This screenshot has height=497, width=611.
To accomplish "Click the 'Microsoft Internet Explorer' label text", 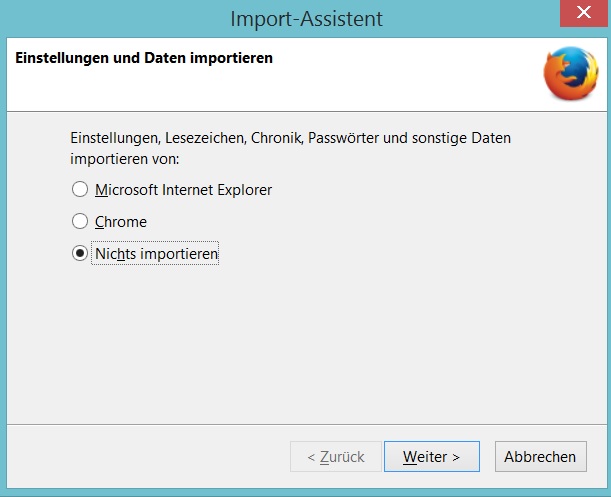I will [x=183, y=190].
